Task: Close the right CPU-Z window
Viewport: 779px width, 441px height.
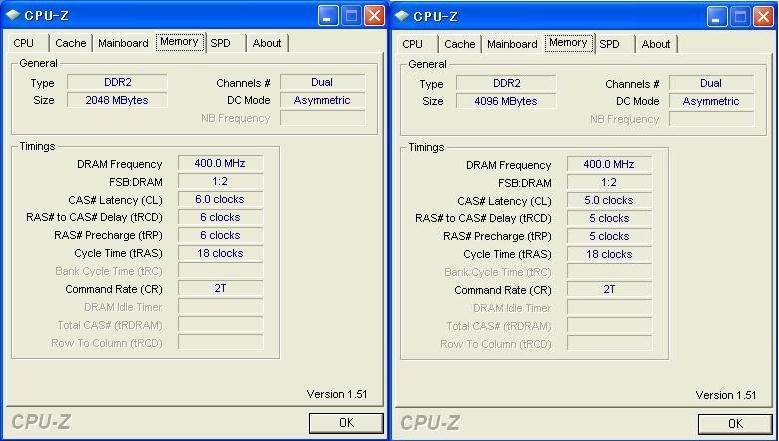Action: [x=763, y=17]
